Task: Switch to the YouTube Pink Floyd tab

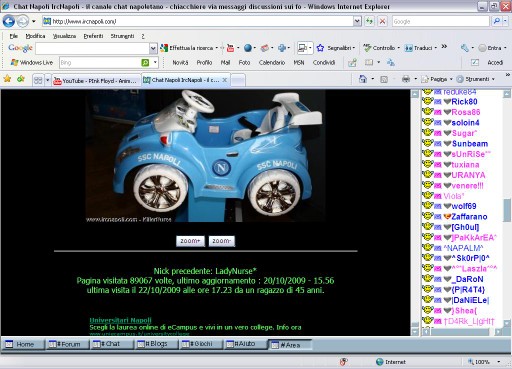Action: tap(96, 80)
